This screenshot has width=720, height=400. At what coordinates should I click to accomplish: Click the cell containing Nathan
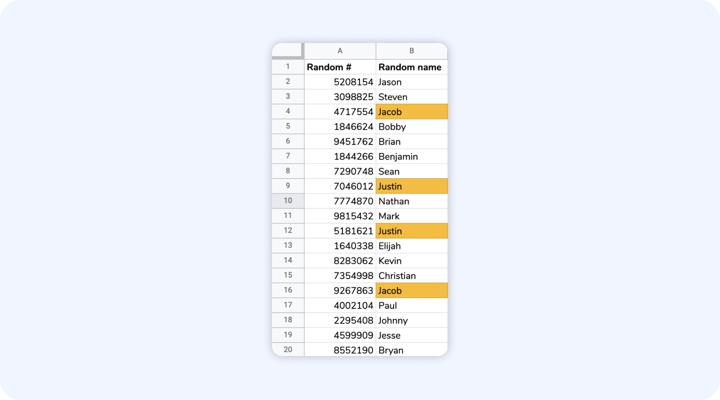pos(412,201)
